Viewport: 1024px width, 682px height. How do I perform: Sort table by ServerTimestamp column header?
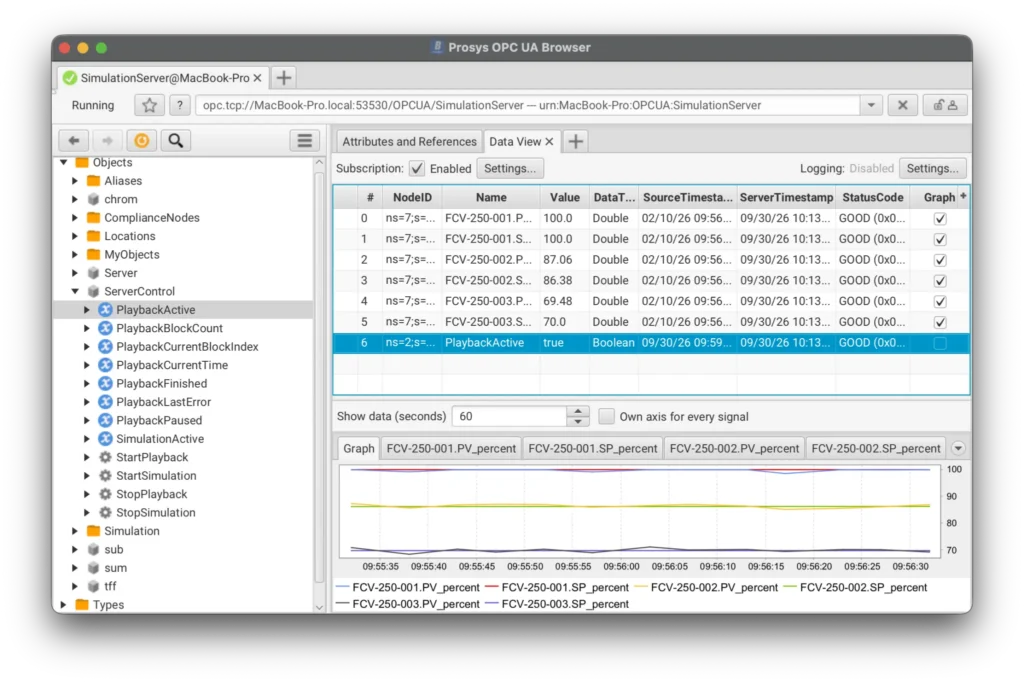(x=786, y=197)
